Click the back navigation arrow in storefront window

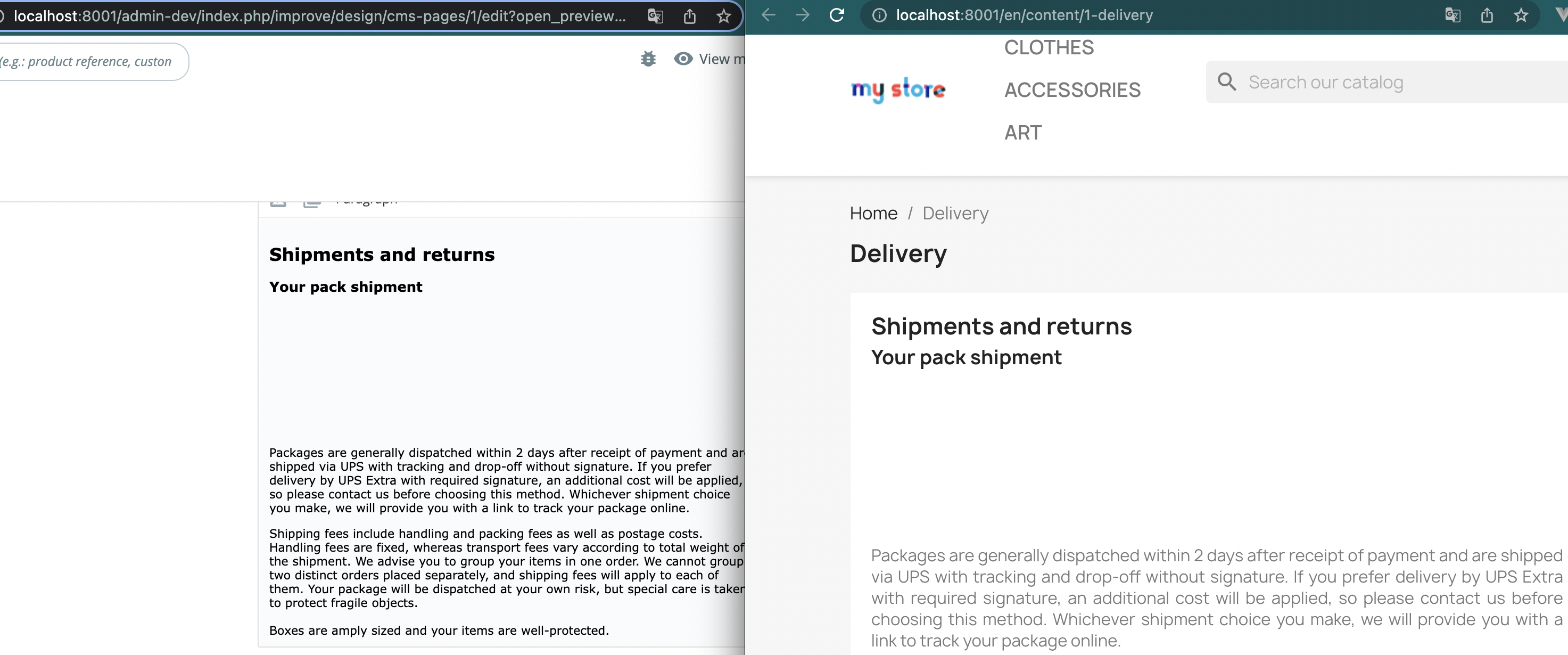768,14
